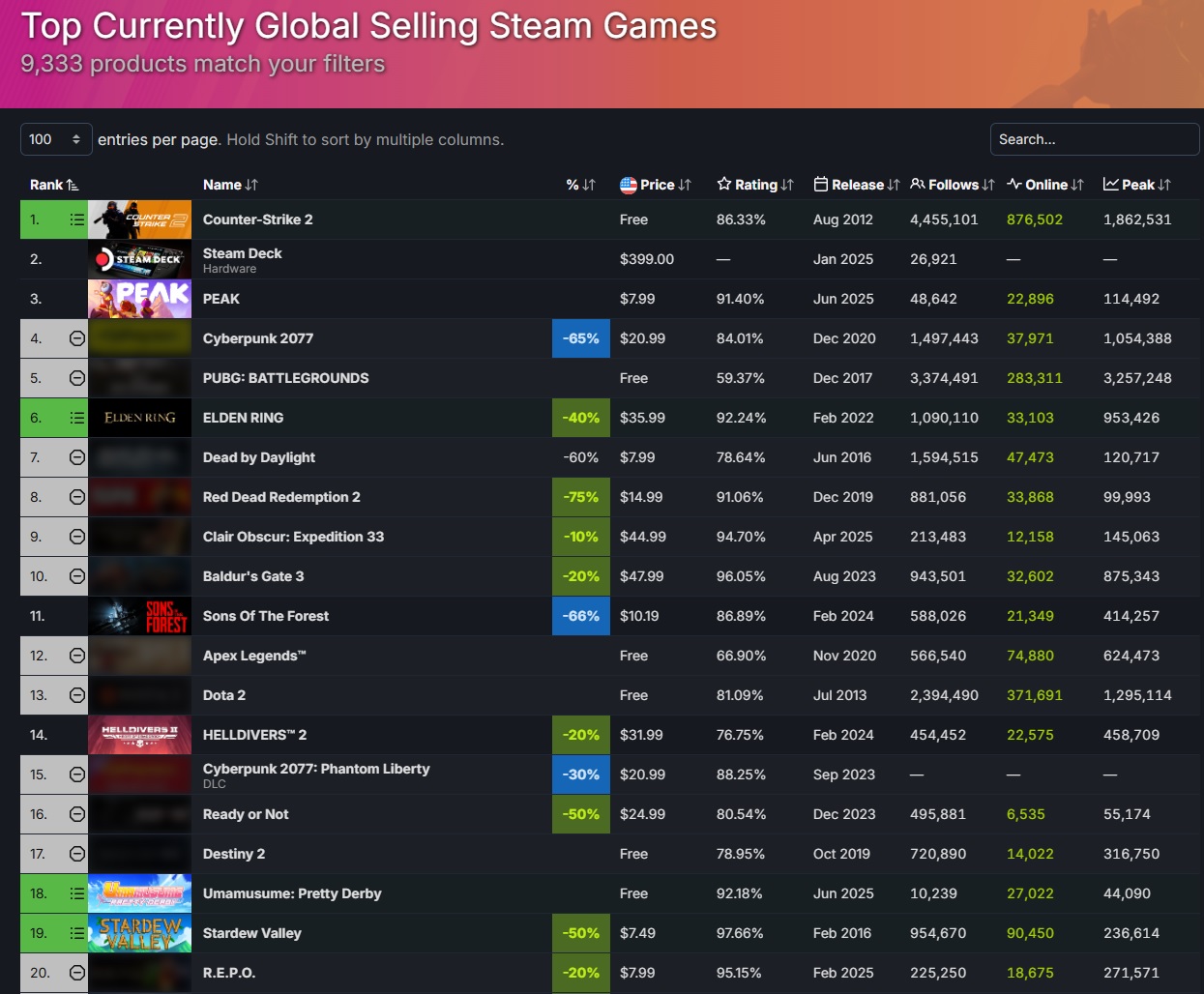The width and height of the screenshot is (1204, 994).
Task: Click the 876,502 online count
Action: coord(1035,219)
